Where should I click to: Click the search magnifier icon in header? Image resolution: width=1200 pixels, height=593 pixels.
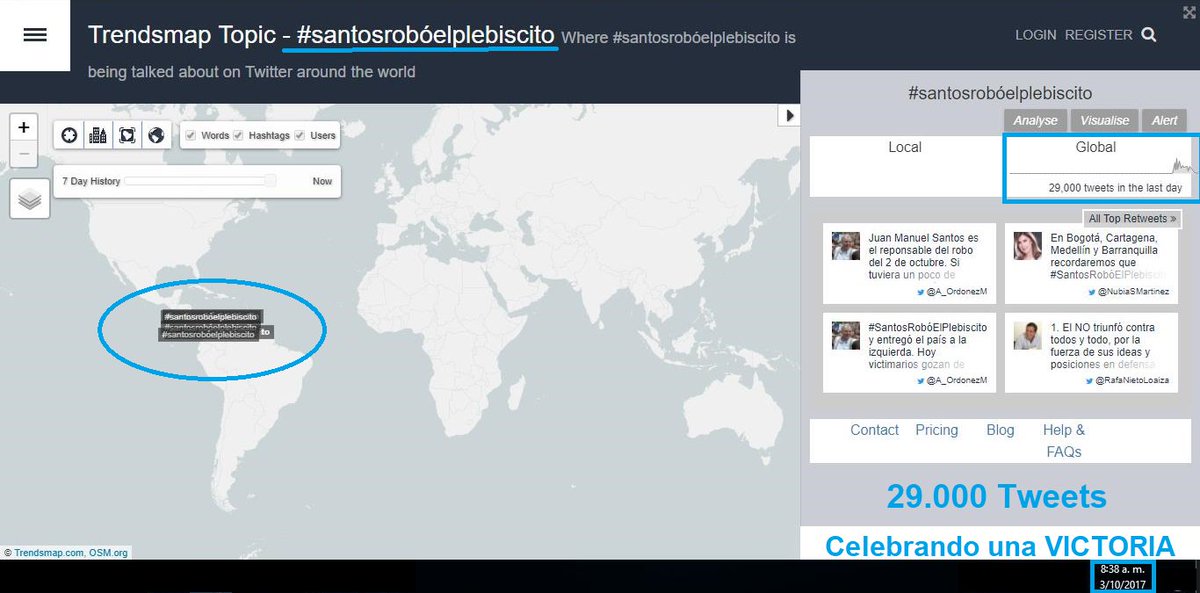1149,35
